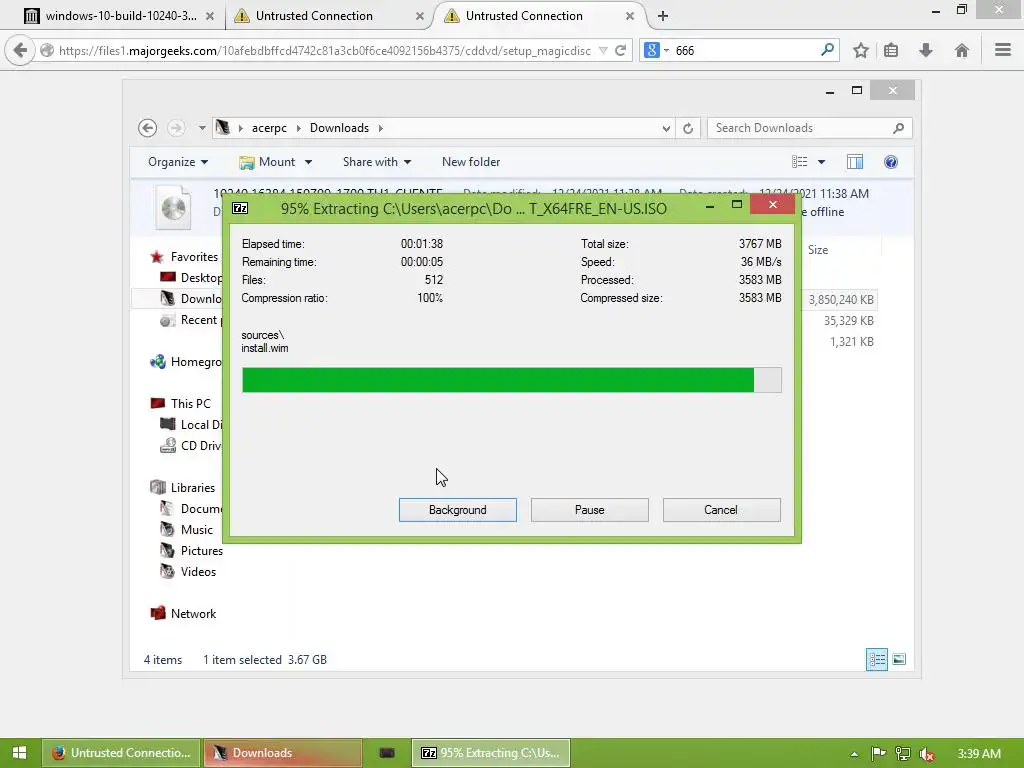Switch to Firefox in taskbar

[121, 753]
